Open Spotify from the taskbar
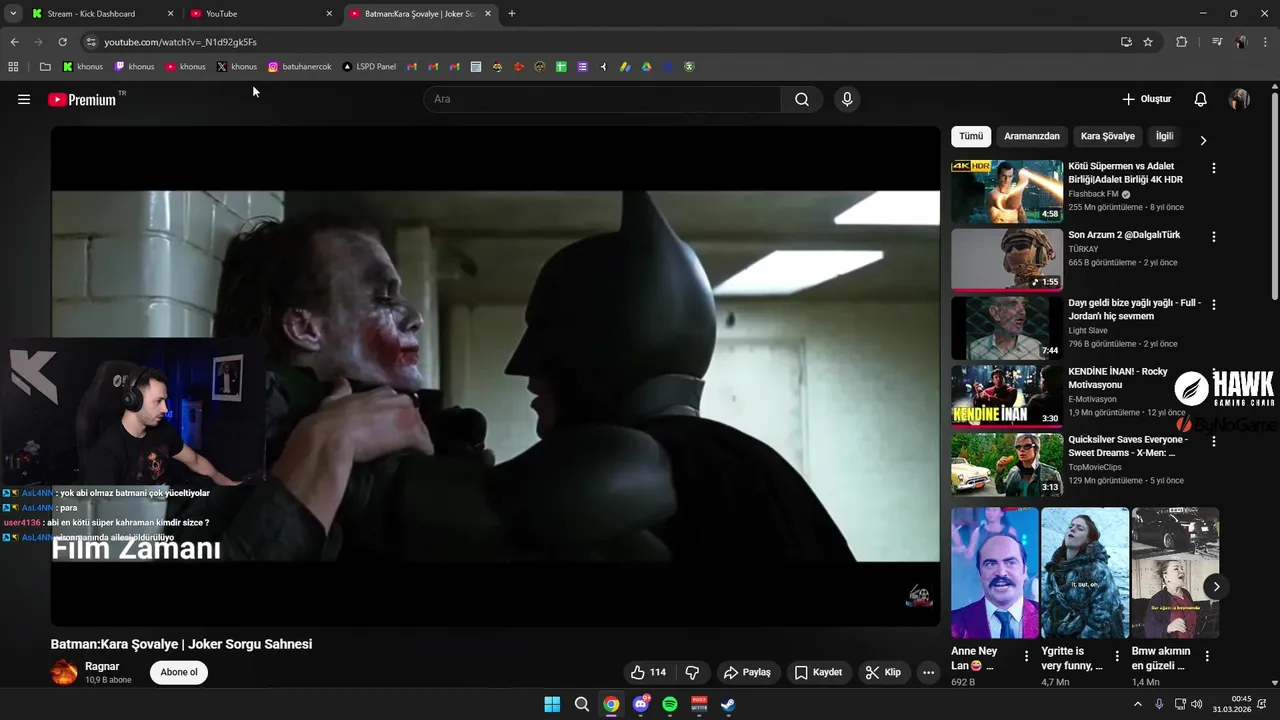1280x720 pixels. (x=670, y=704)
